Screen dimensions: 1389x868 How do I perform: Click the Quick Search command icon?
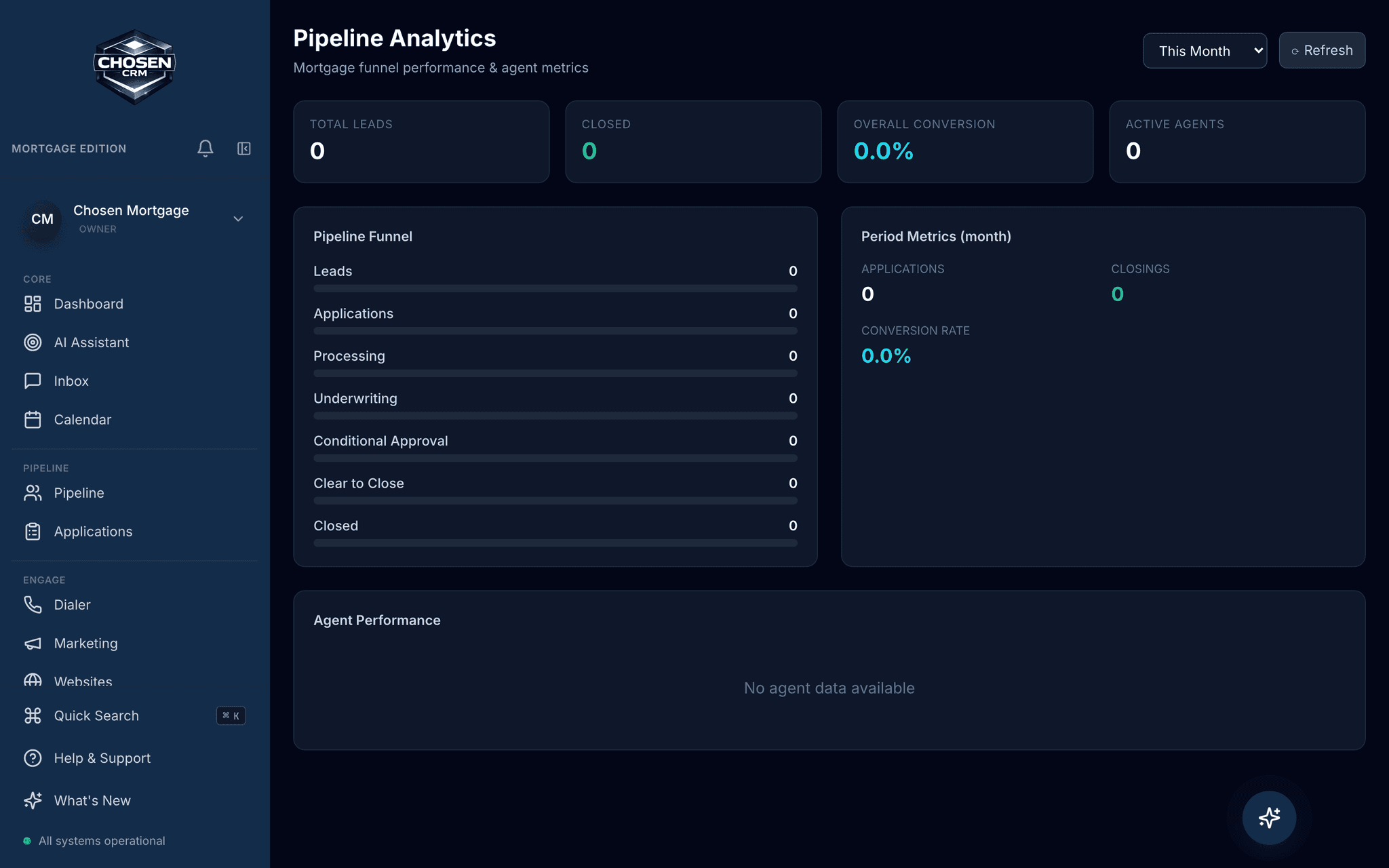(x=33, y=715)
